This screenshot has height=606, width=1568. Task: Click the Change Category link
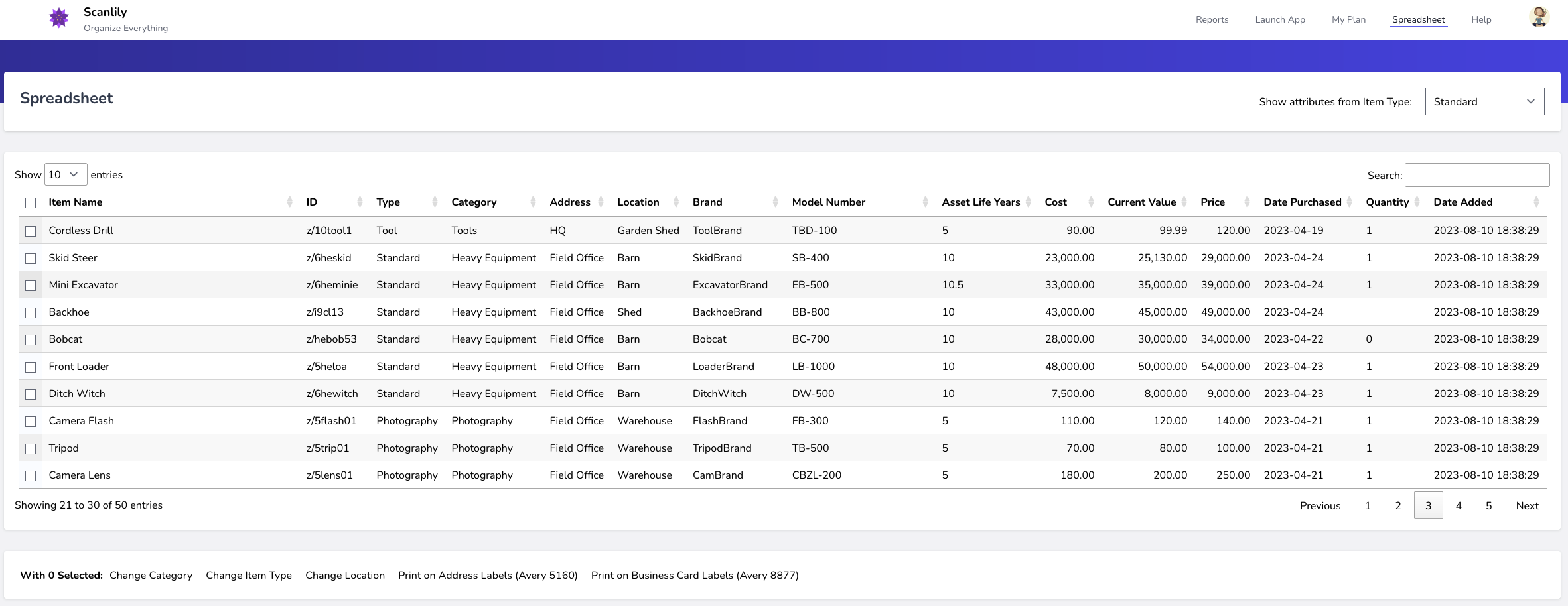(x=151, y=576)
